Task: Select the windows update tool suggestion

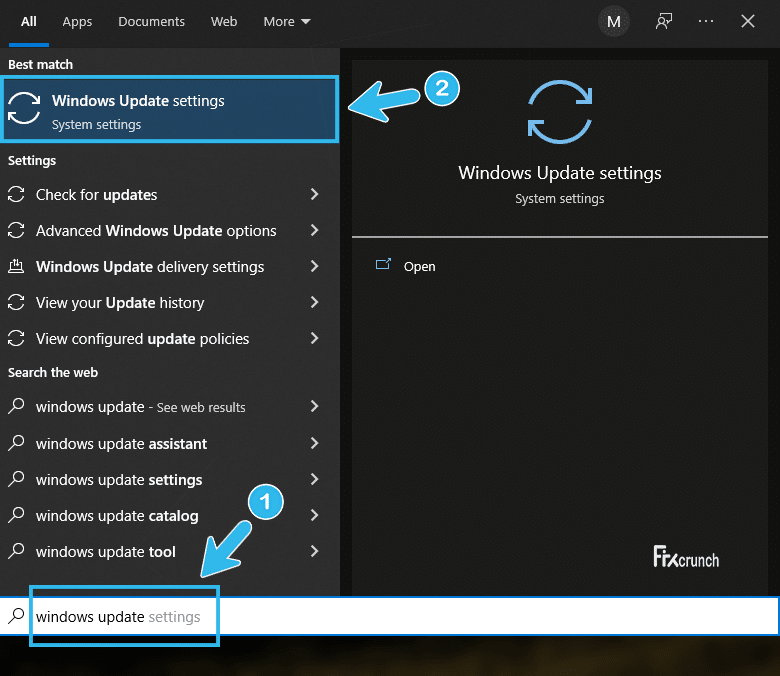Action: coord(170,551)
